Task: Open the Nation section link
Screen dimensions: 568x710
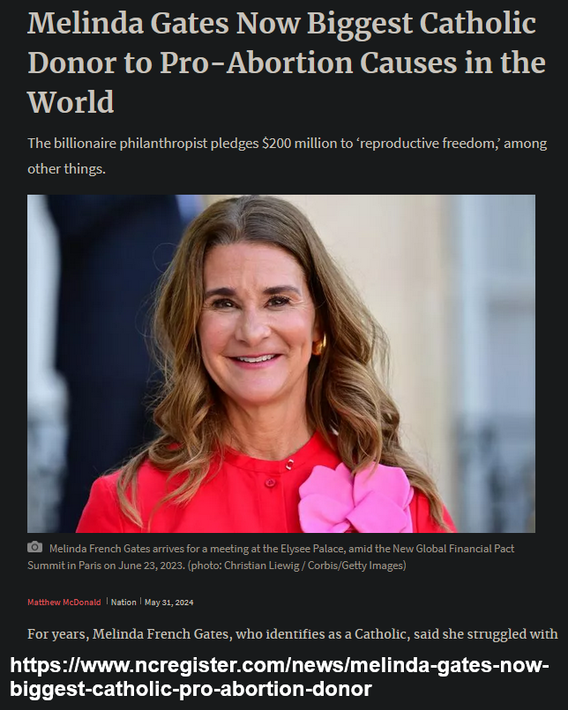Action: coord(124,602)
